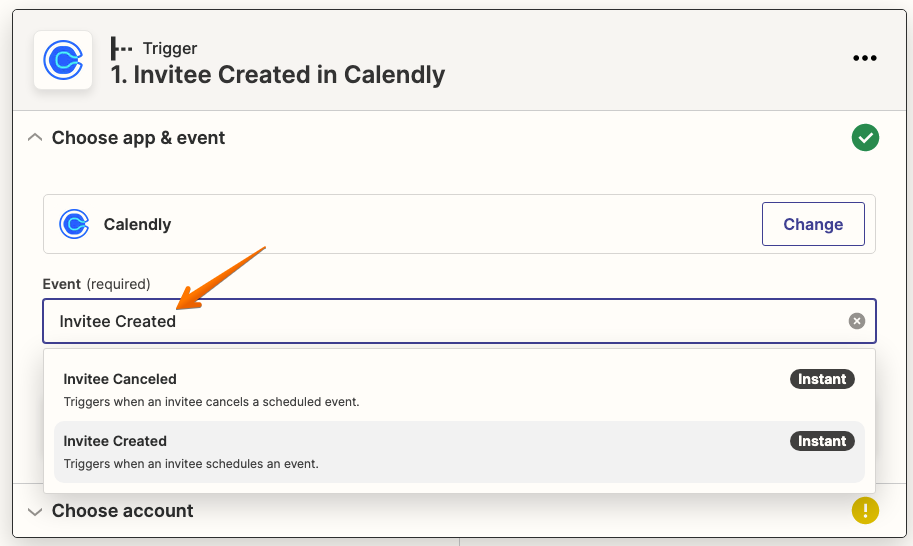Click the green completed checkmark icon

pos(865,137)
